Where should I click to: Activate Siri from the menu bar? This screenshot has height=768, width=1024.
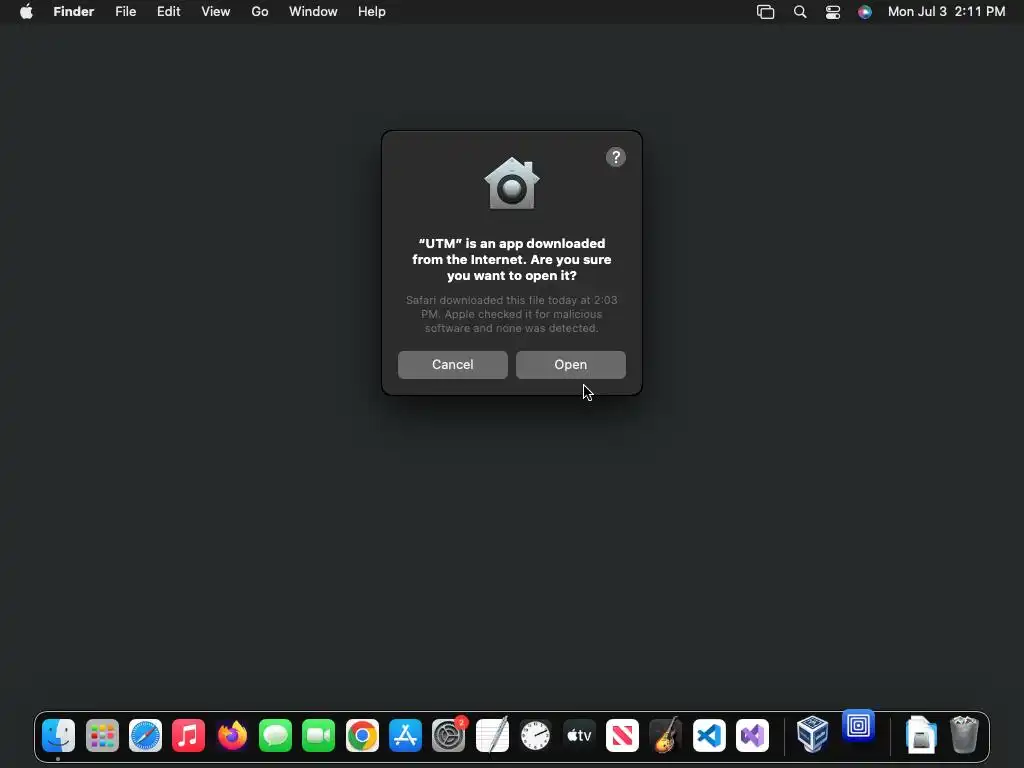point(865,12)
